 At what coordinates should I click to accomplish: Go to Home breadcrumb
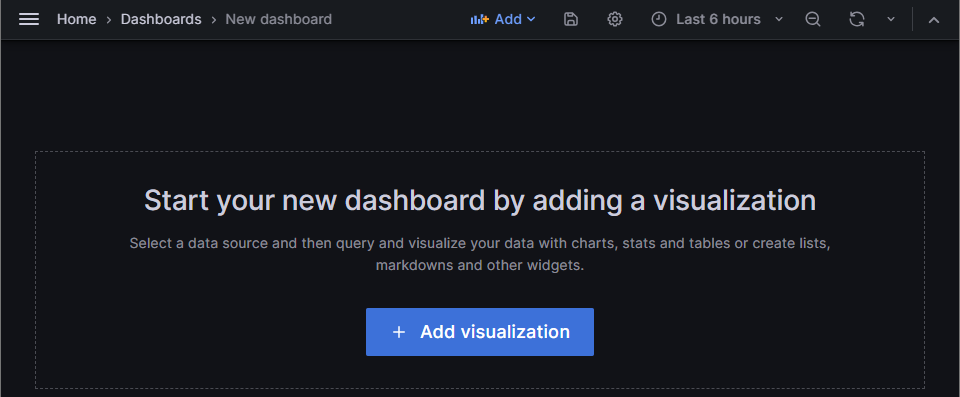click(x=77, y=20)
